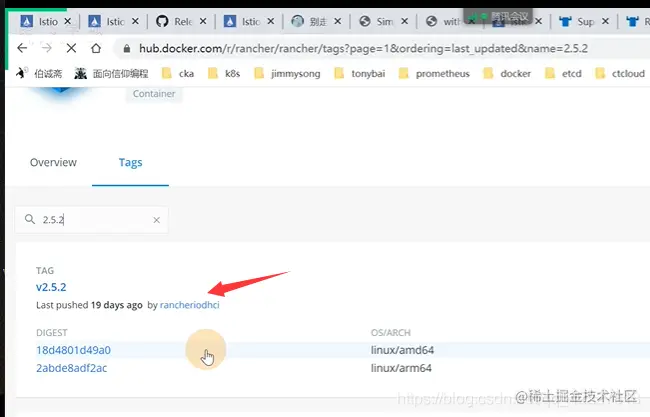Click the magnifier icon in tag search
650x417 pixels.
[29, 219]
